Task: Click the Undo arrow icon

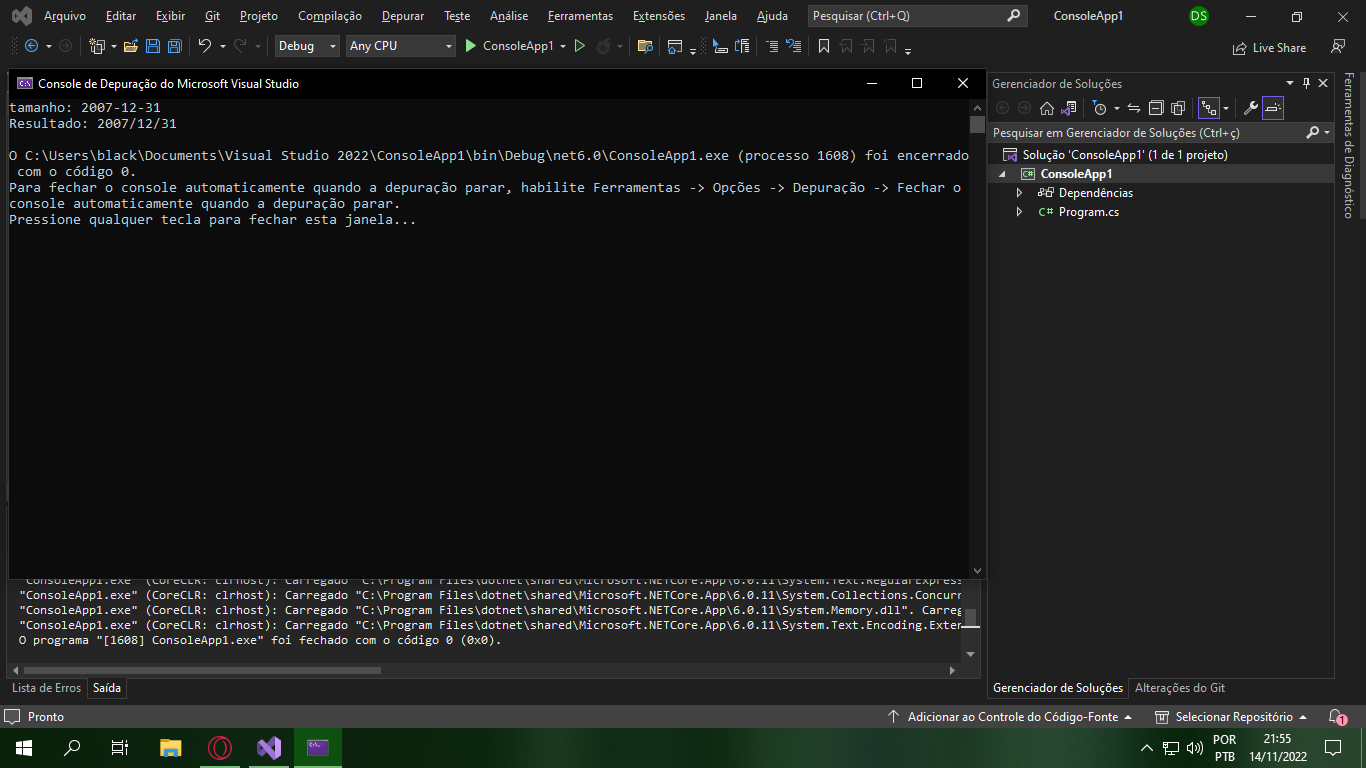Action: point(205,46)
